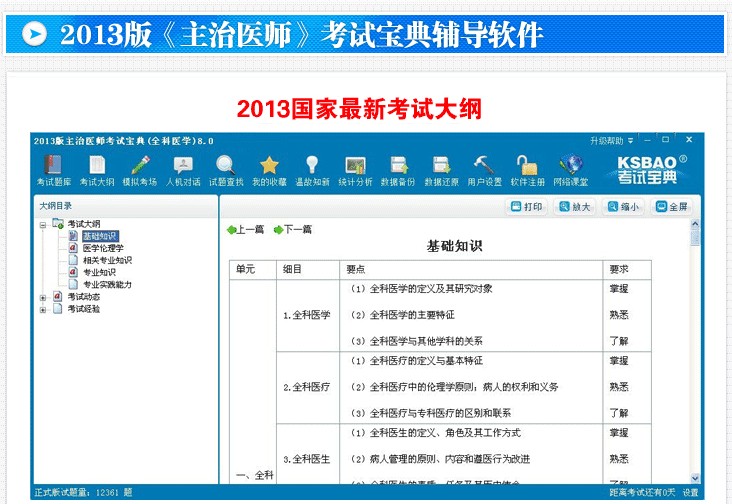
Task: Expand the 考试经验 tree node
Action: coord(43,310)
